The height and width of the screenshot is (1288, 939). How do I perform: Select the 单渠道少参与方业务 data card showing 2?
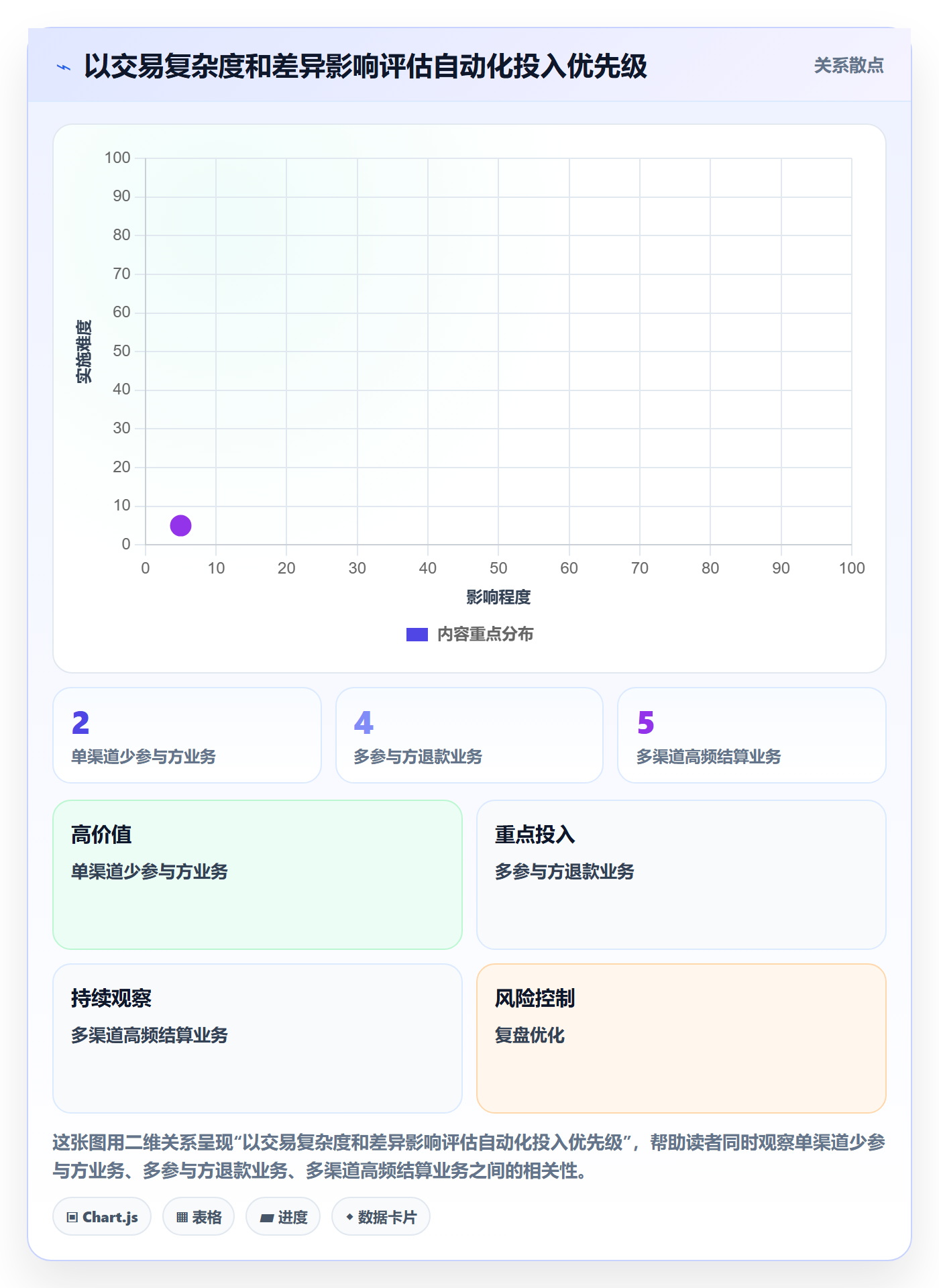coord(187,735)
